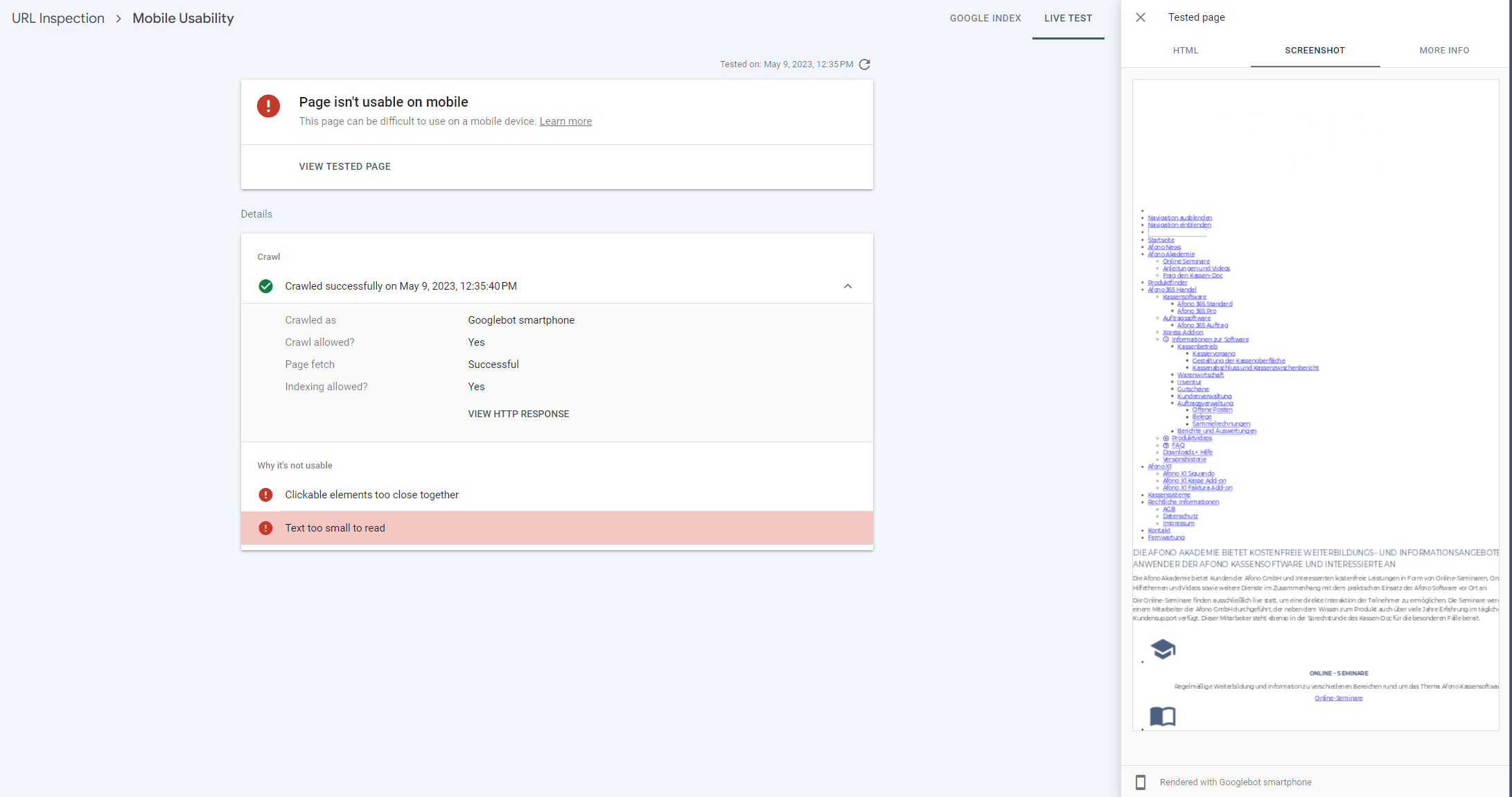Switch to the HTML tab in right panel
This screenshot has width=1512, height=797.
coord(1184,50)
